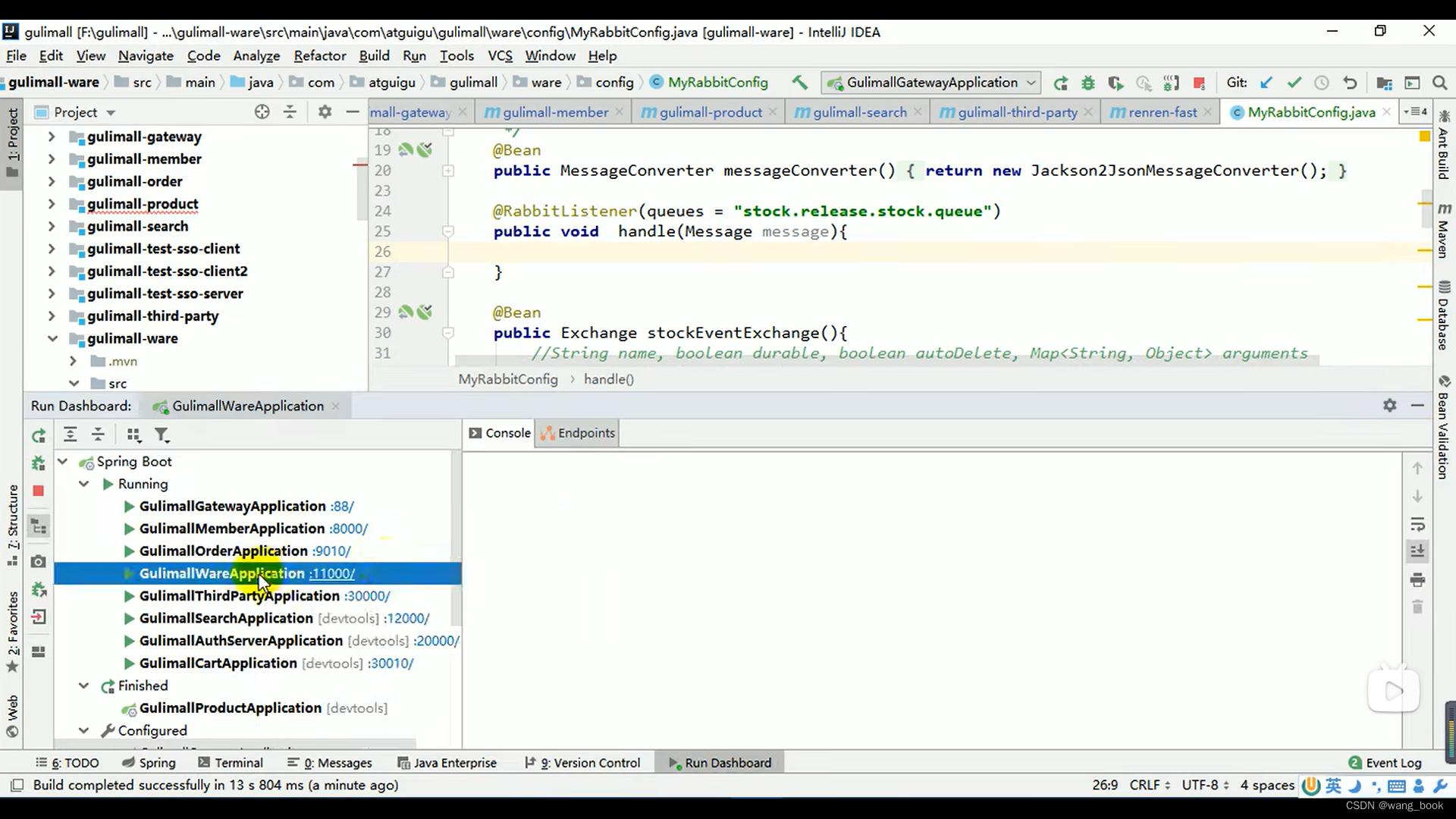Click the :88/ link of GulimallGatewayApplication
This screenshot has width=1456, height=819.
tap(342, 507)
